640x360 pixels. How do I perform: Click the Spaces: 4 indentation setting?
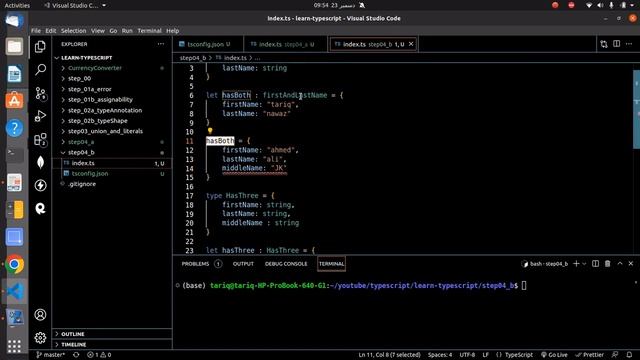[440, 355]
